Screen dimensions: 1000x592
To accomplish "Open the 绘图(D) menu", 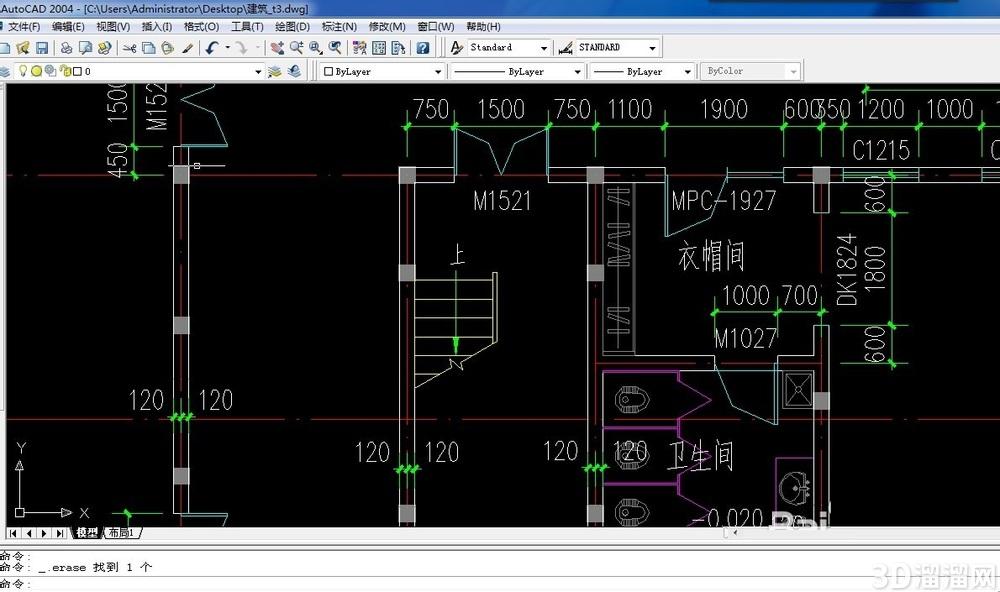I will [292, 26].
